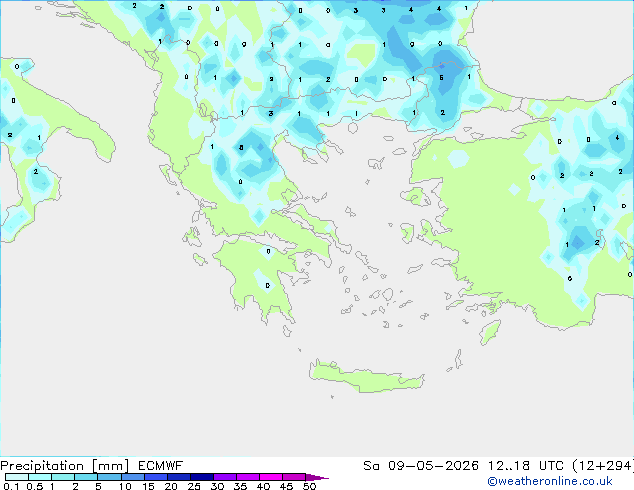Click the "ECMWF" model label
This screenshot has width=634, height=490.
click(x=161, y=466)
